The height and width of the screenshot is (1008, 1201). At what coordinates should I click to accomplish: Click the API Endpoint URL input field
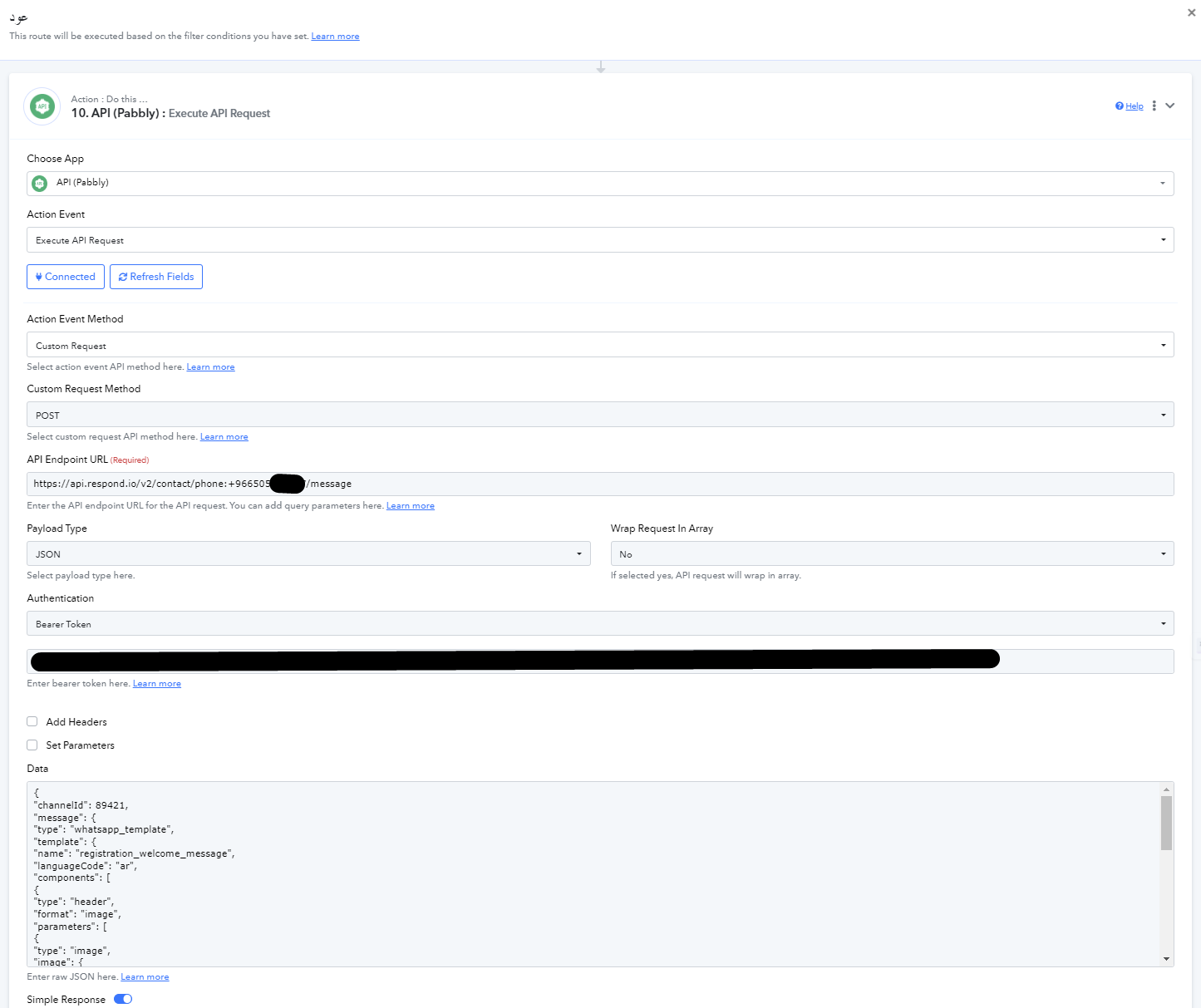[x=600, y=484]
